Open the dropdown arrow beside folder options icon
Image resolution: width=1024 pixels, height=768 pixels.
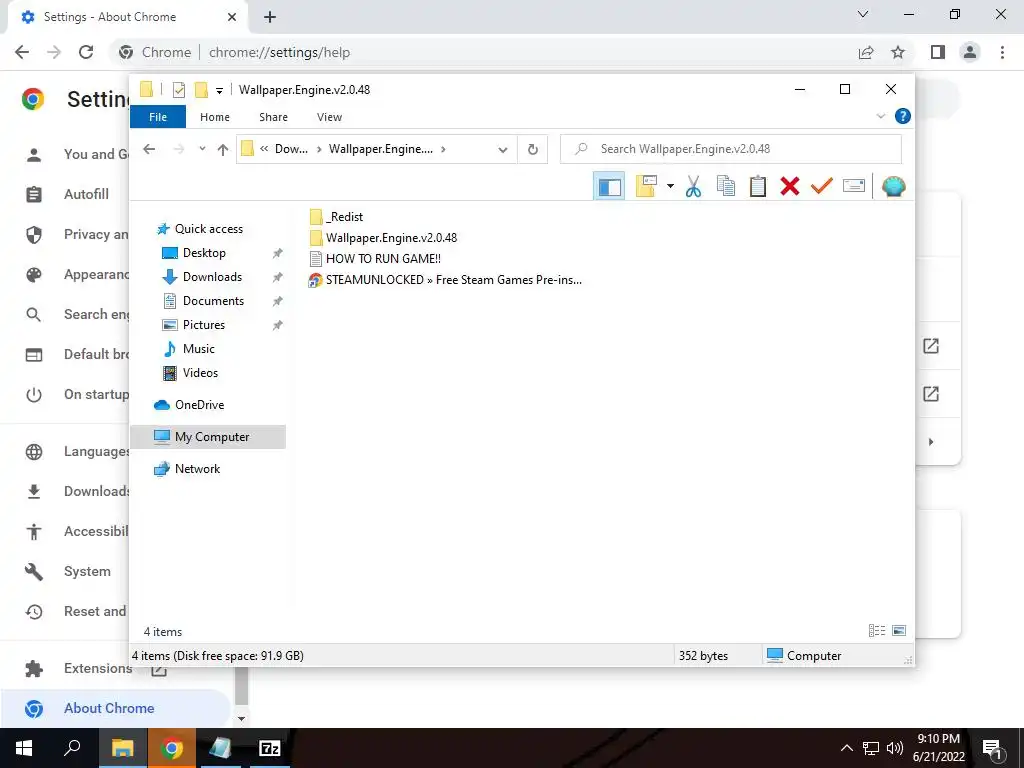pos(670,186)
